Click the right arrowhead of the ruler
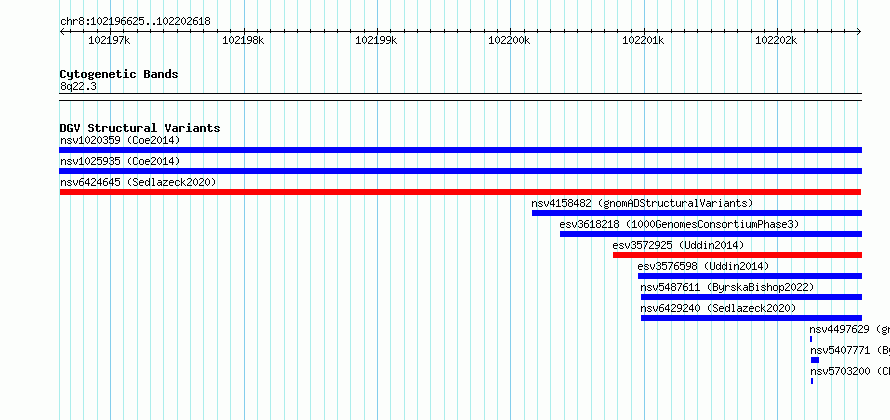 click(x=859, y=32)
